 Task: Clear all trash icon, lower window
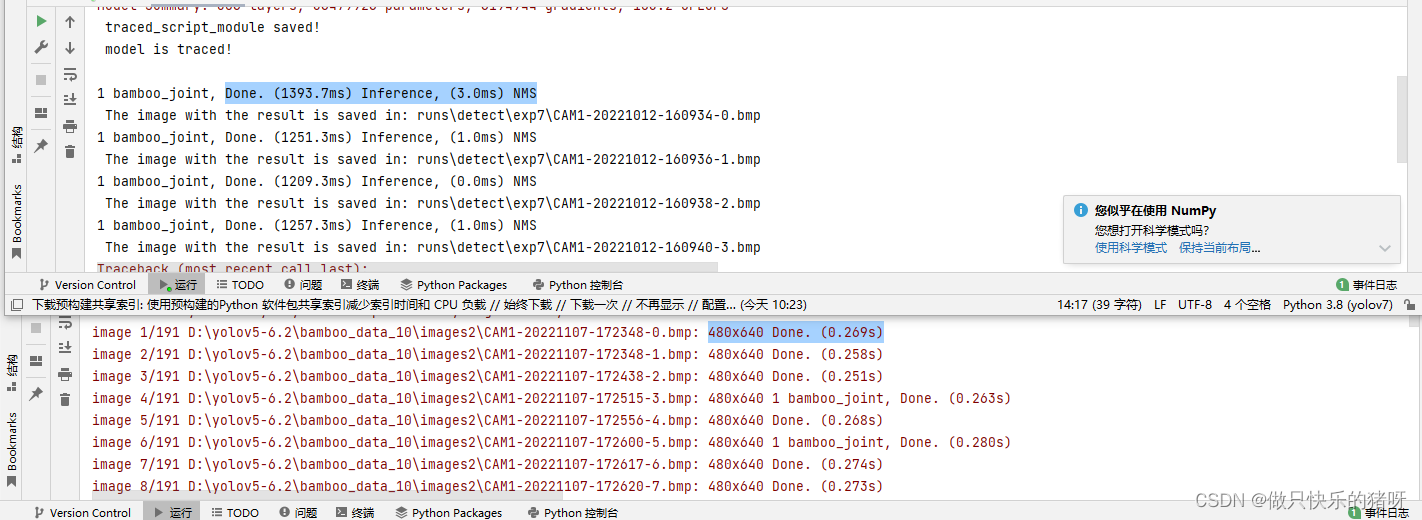tap(65, 399)
